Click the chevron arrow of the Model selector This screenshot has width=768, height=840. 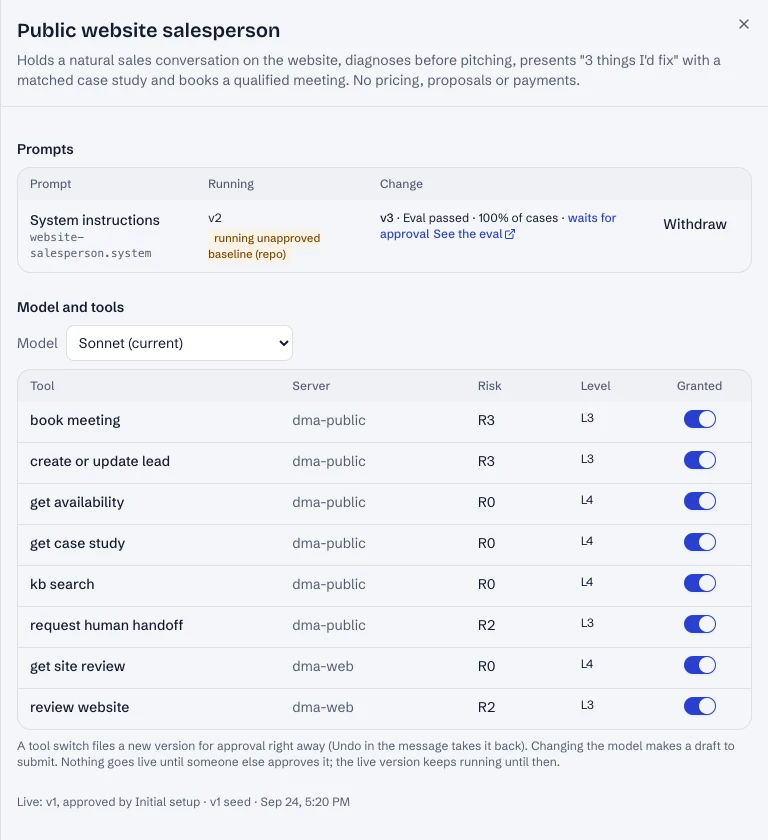click(284, 343)
